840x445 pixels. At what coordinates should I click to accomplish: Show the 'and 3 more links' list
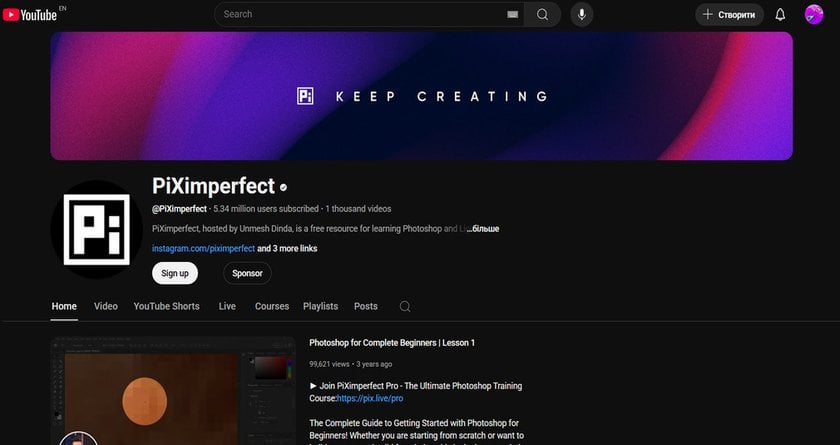tap(287, 248)
